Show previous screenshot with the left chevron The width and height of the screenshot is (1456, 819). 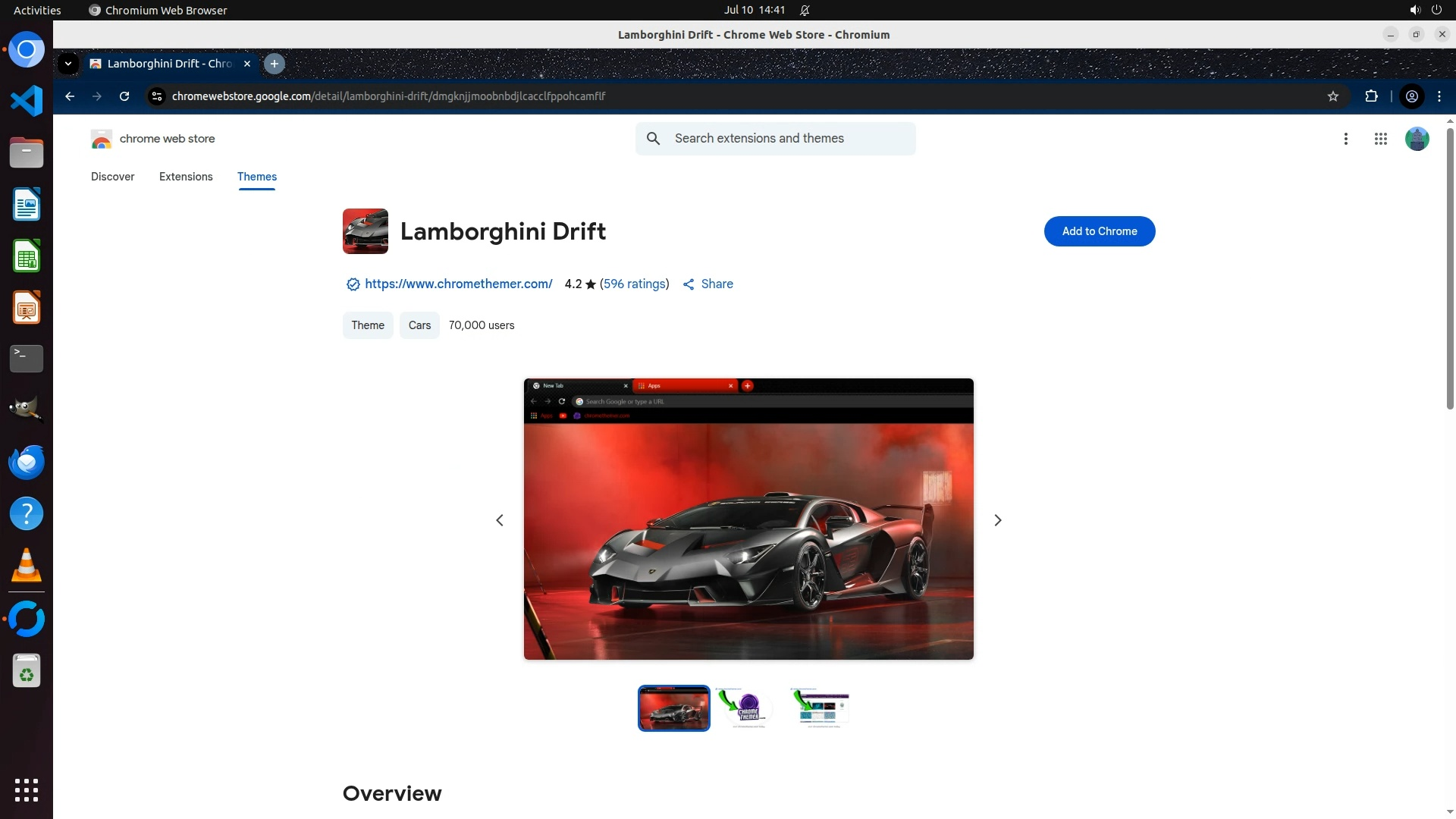click(x=500, y=520)
